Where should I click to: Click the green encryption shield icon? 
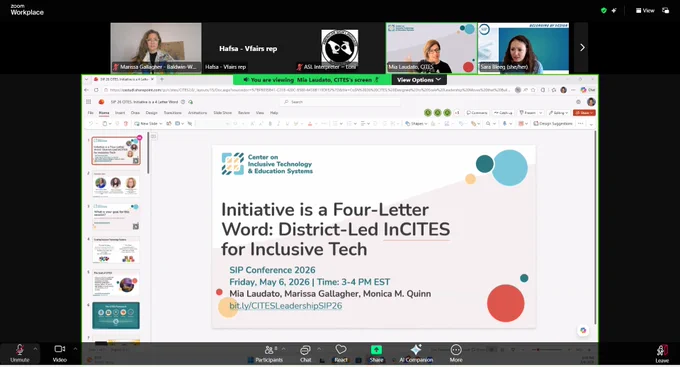point(603,10)
